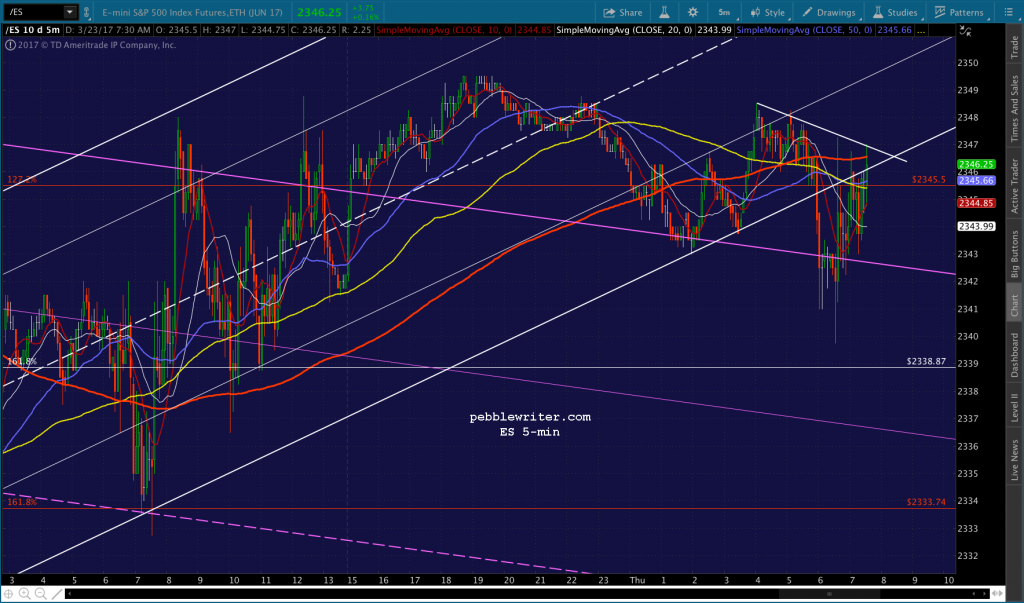
Task: Click the crosshair pan icon at bottom left
Action: [8, 593]
